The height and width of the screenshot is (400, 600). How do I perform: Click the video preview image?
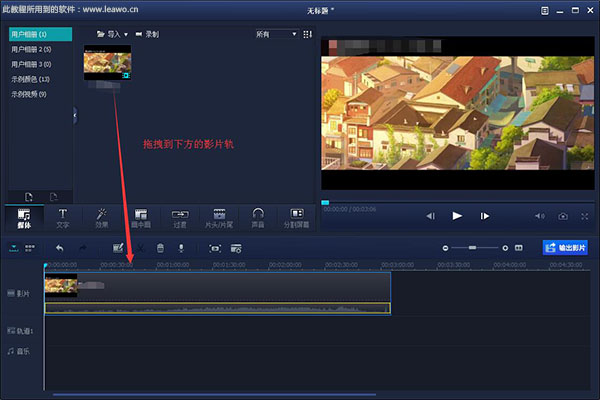458,113
